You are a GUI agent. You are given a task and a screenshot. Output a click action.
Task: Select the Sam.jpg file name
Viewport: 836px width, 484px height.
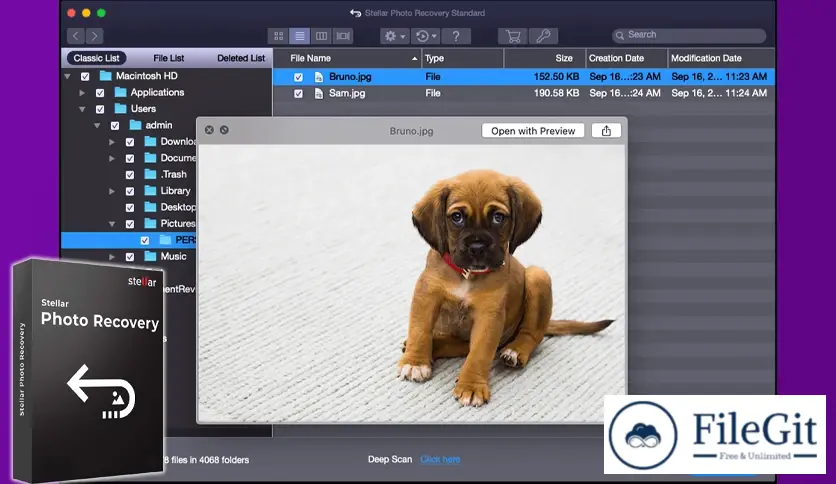(347, 93)
